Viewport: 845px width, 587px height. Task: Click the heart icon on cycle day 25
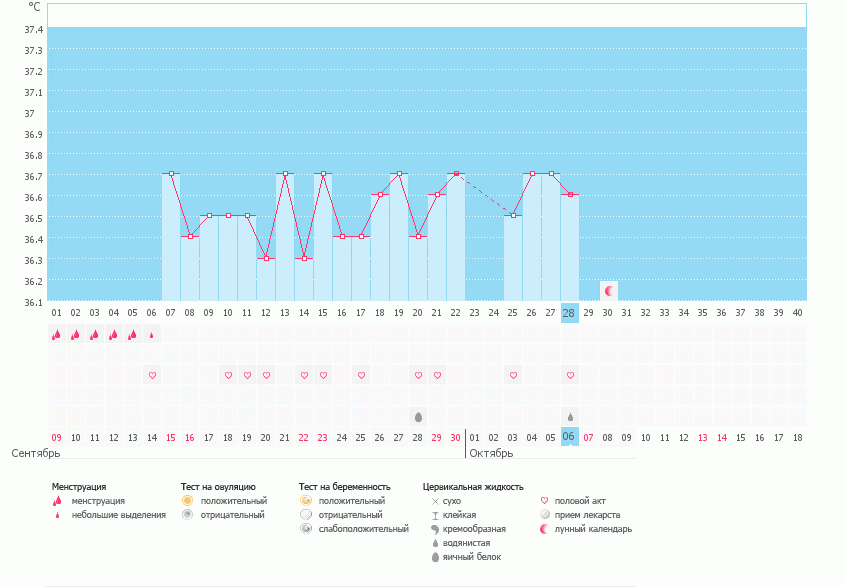coord(513,375)
